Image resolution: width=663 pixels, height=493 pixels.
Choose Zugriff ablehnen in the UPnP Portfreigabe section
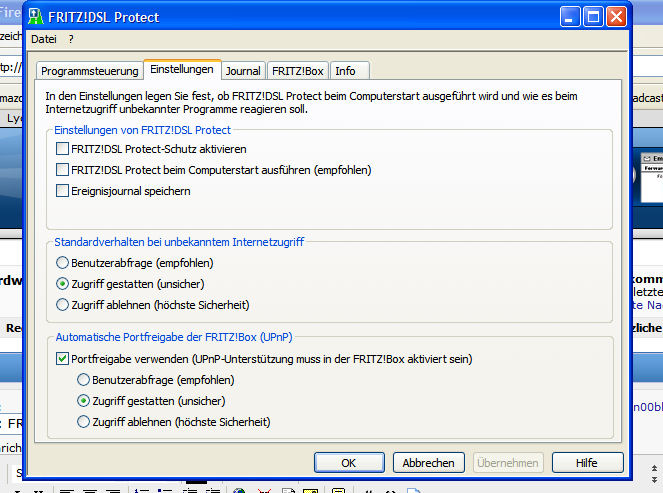83,422
